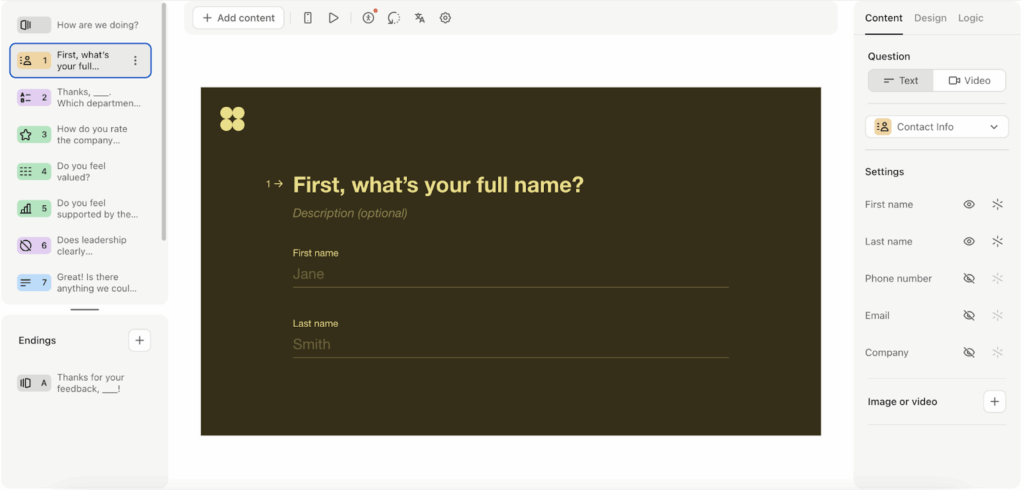Show the Email field

click(x=968, y=316)
